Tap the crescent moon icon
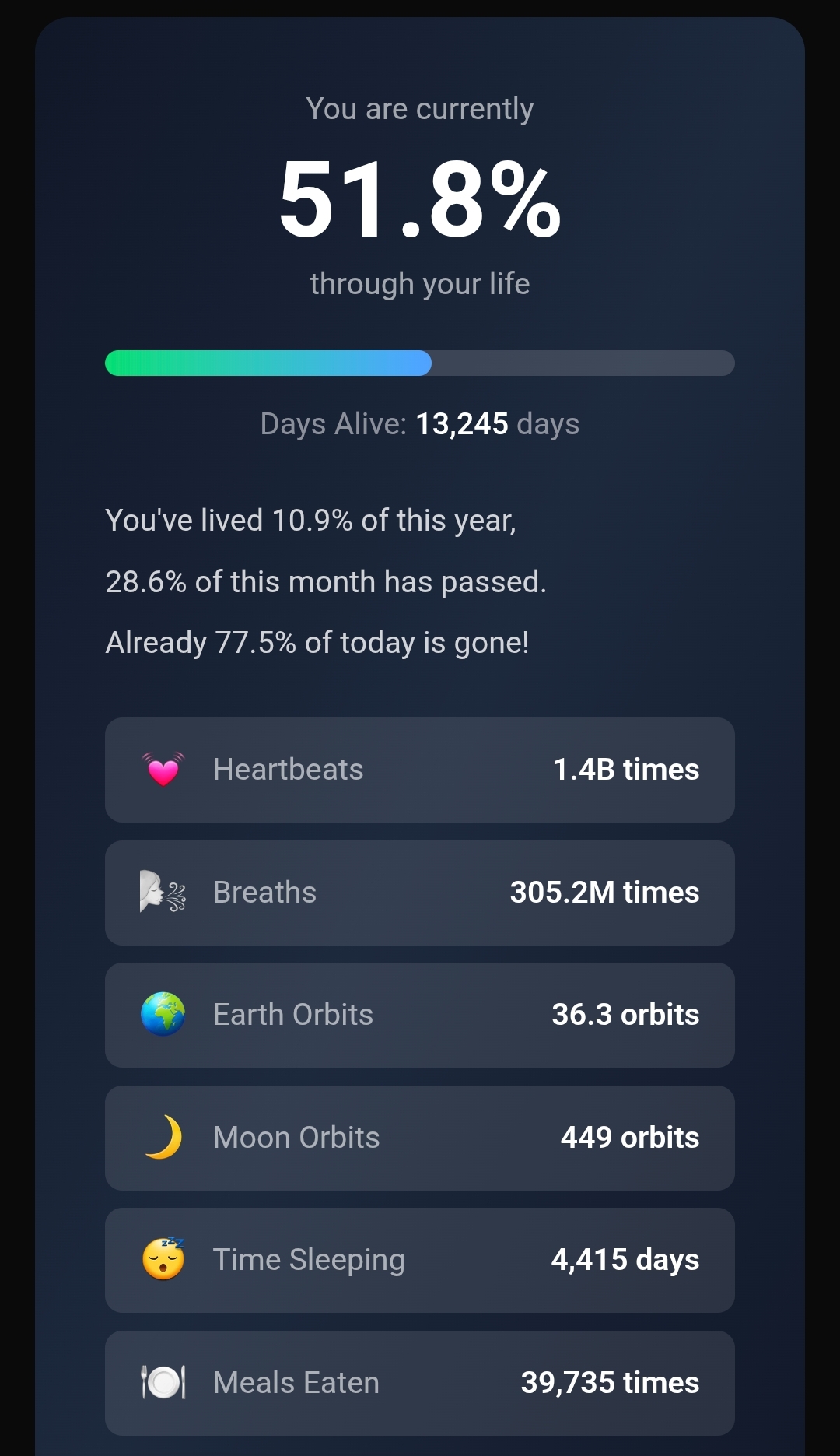840x1456 pixels. coord(163,1137)
